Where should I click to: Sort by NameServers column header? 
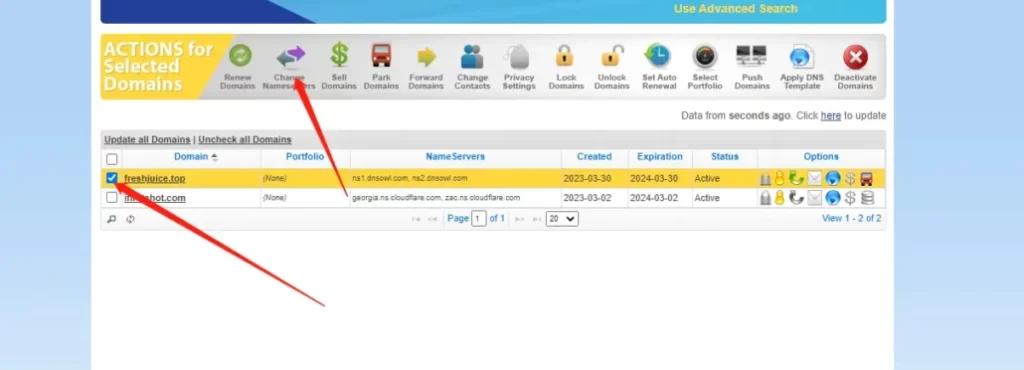tap(455, 157)
